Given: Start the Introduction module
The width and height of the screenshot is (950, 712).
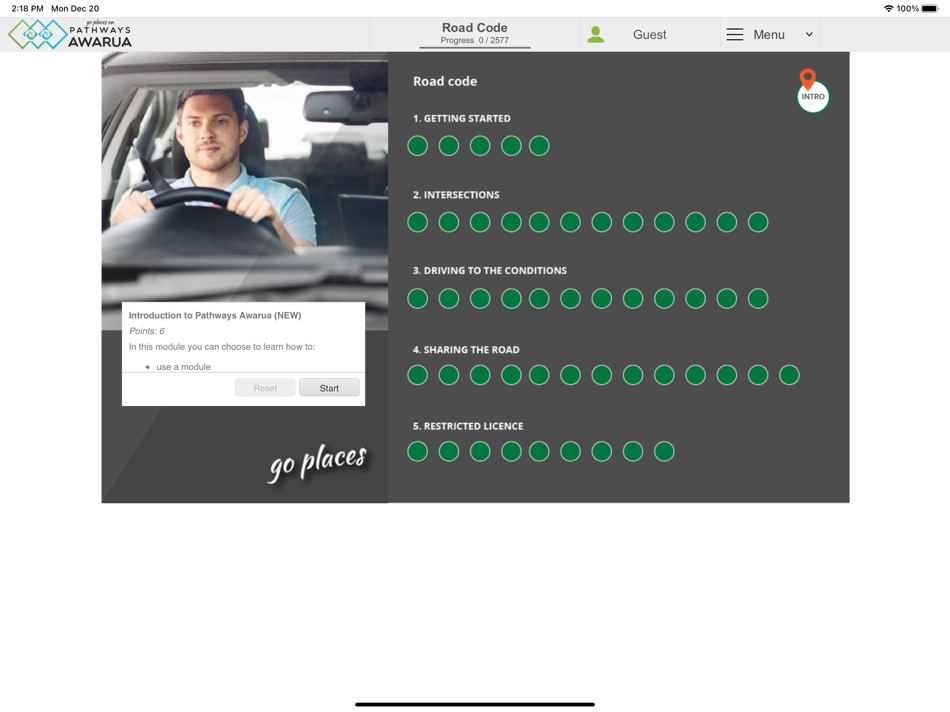Looking at the screenshot, I should [329, 388].
